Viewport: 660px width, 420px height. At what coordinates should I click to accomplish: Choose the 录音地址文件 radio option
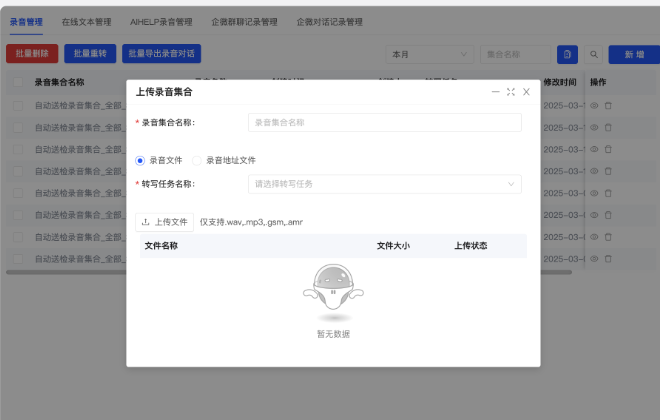[x=197, y=159]
